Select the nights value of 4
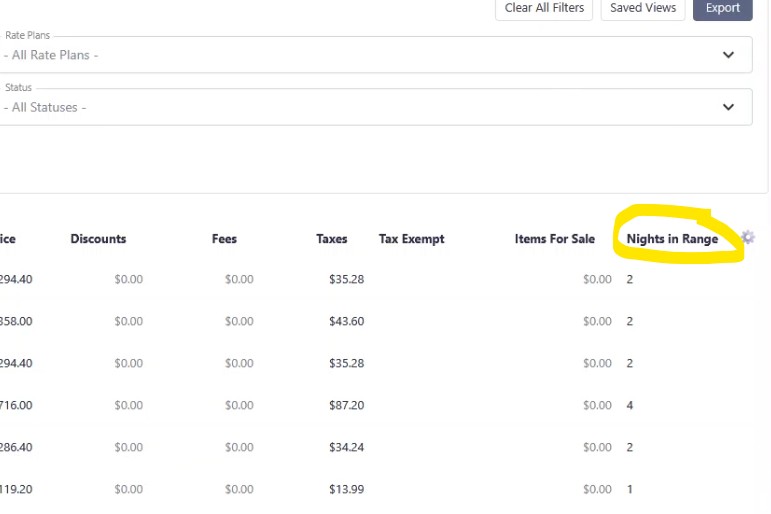Screen dimensions: 771x514 [630, 405]
